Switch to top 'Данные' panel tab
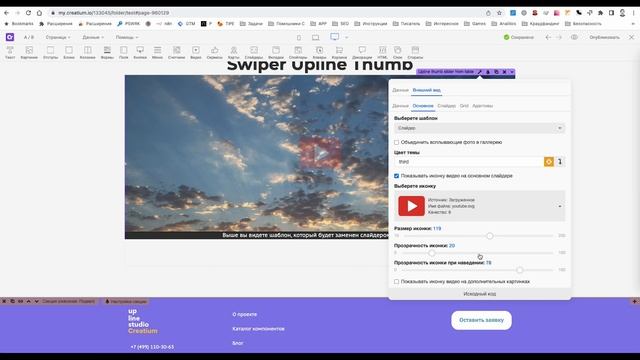640x360 pixels. pyautogui.click(x=400, y=90)
